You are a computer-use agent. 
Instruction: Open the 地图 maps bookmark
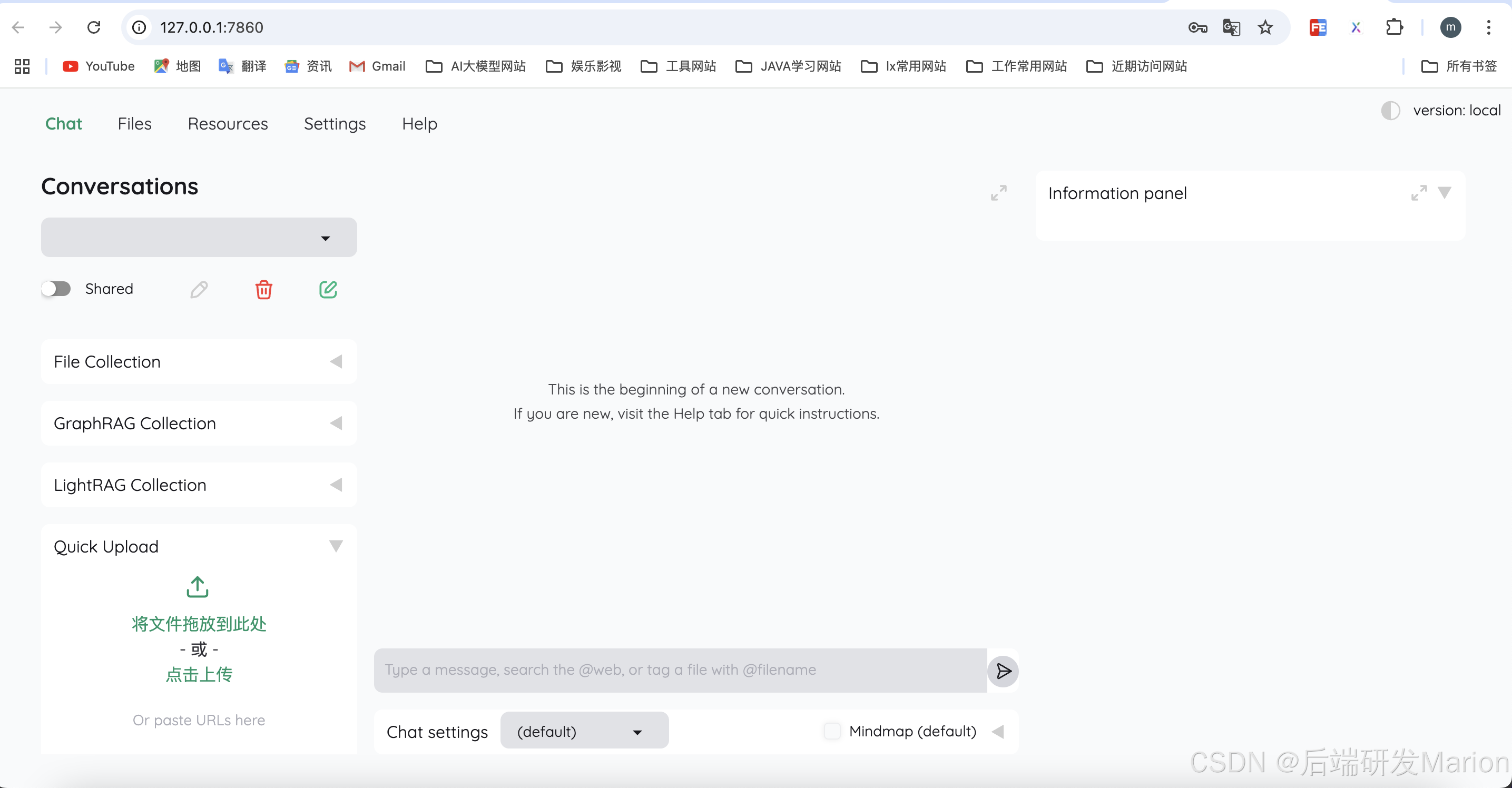[177, 66]
